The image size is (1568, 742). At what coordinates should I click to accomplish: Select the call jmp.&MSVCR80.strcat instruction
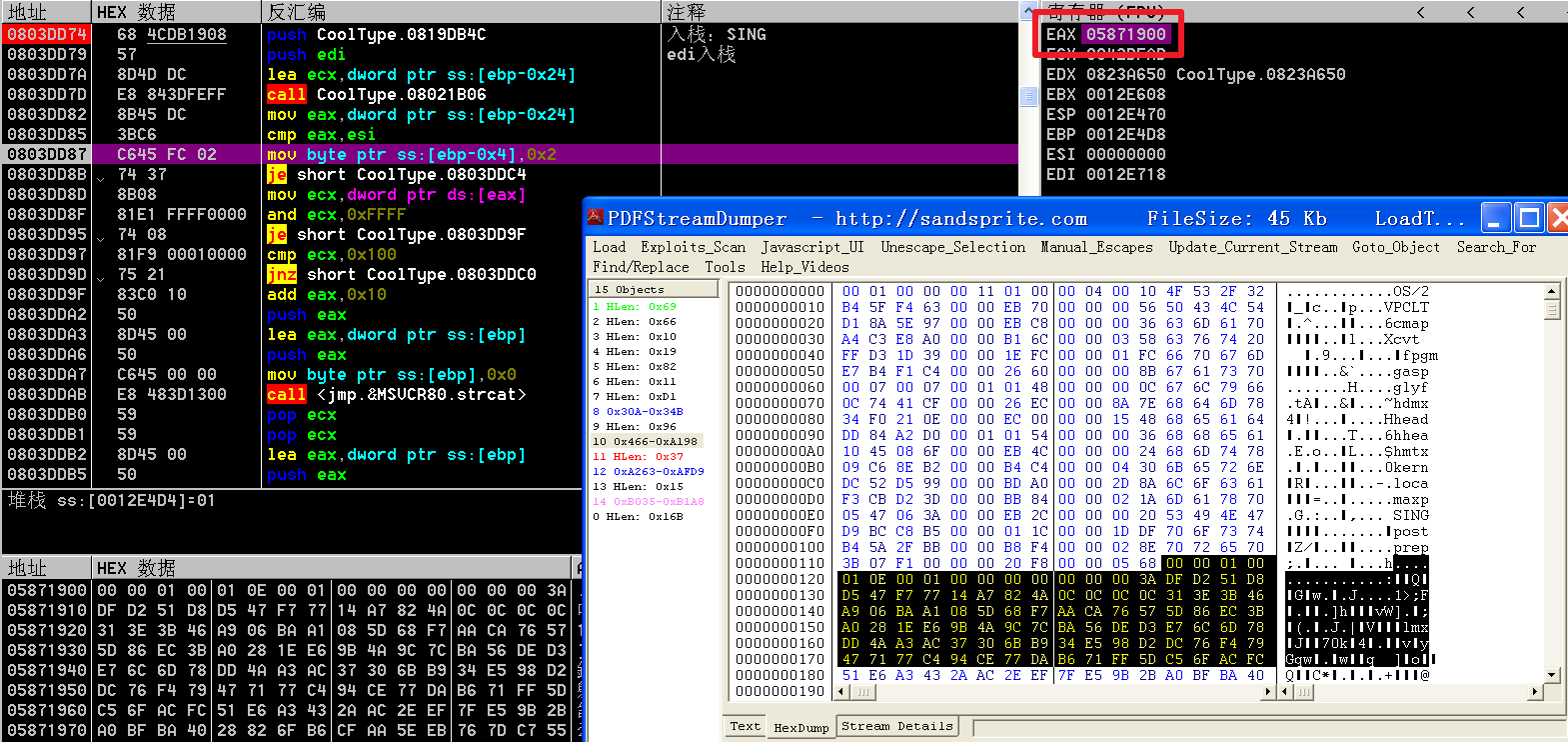pyautogui.click(x=396, y=394)
